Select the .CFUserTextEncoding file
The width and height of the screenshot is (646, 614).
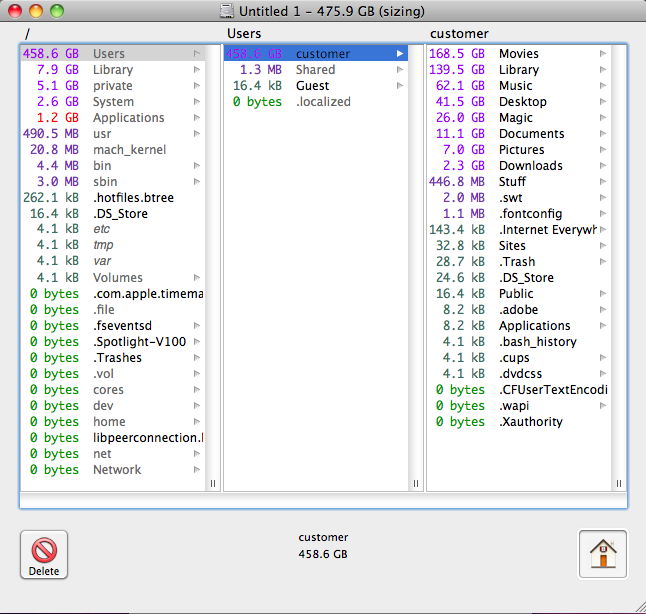(x=519, y=389)
